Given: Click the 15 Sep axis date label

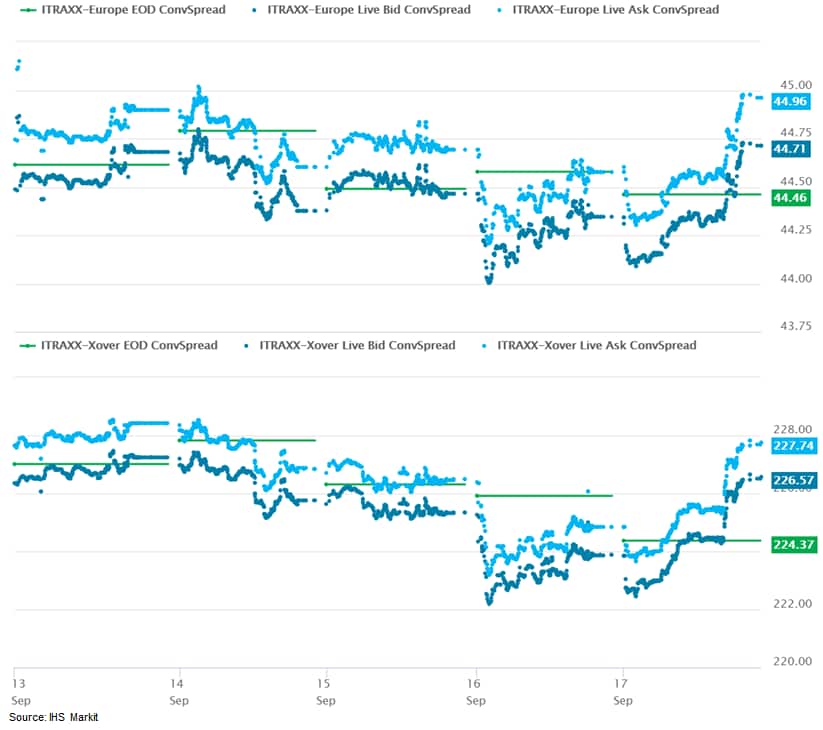Looking at the screenshot, I should click(325, 692).
